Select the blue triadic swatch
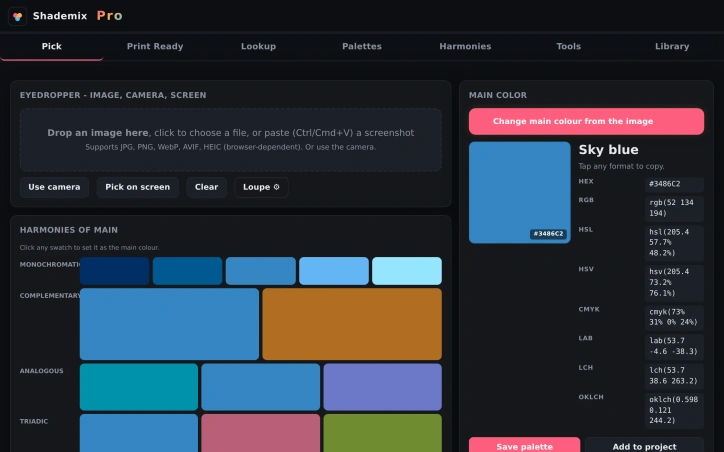The height and width of the screenshot is (452, 724). pyautogui.click(x=139, y=433)
